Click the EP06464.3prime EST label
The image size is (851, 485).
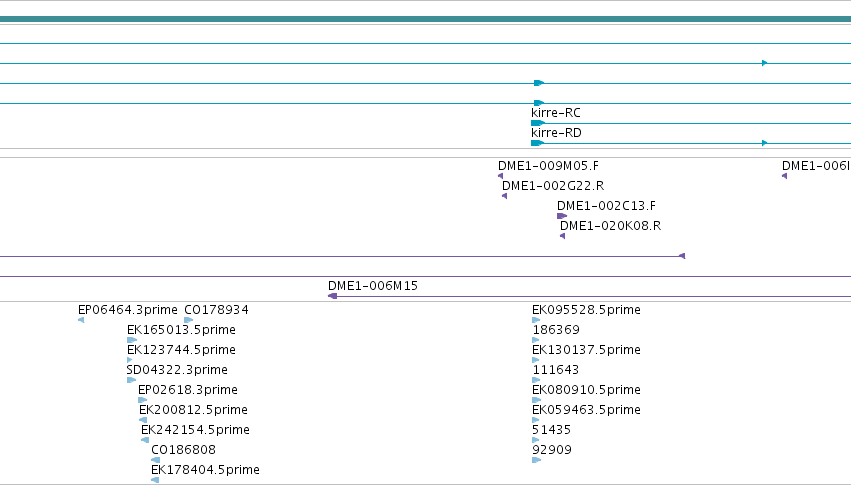coord(128,310)
